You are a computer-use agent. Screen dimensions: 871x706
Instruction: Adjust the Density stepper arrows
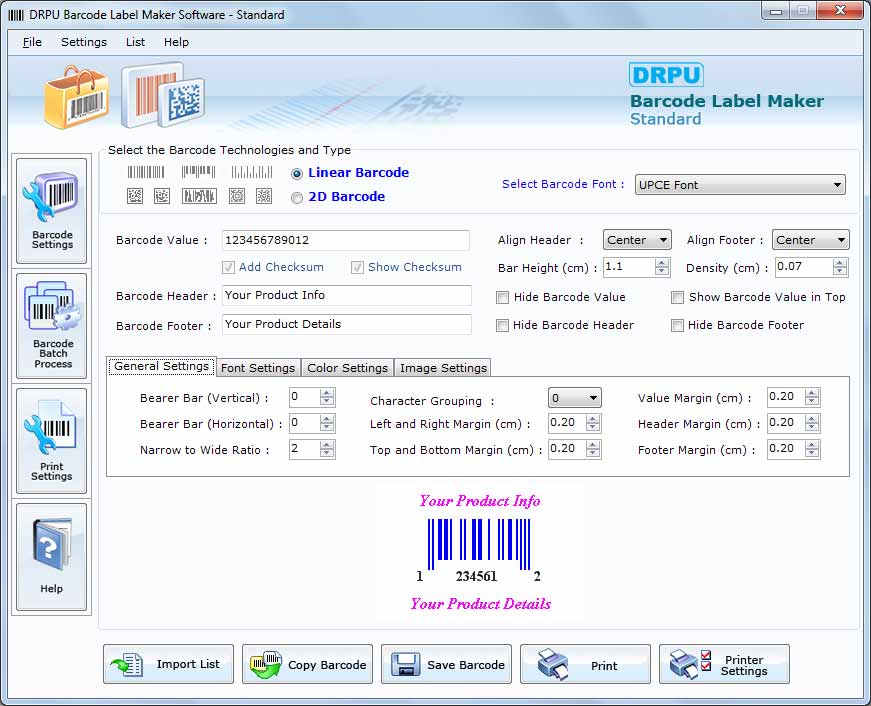click(x=840, y=267)
